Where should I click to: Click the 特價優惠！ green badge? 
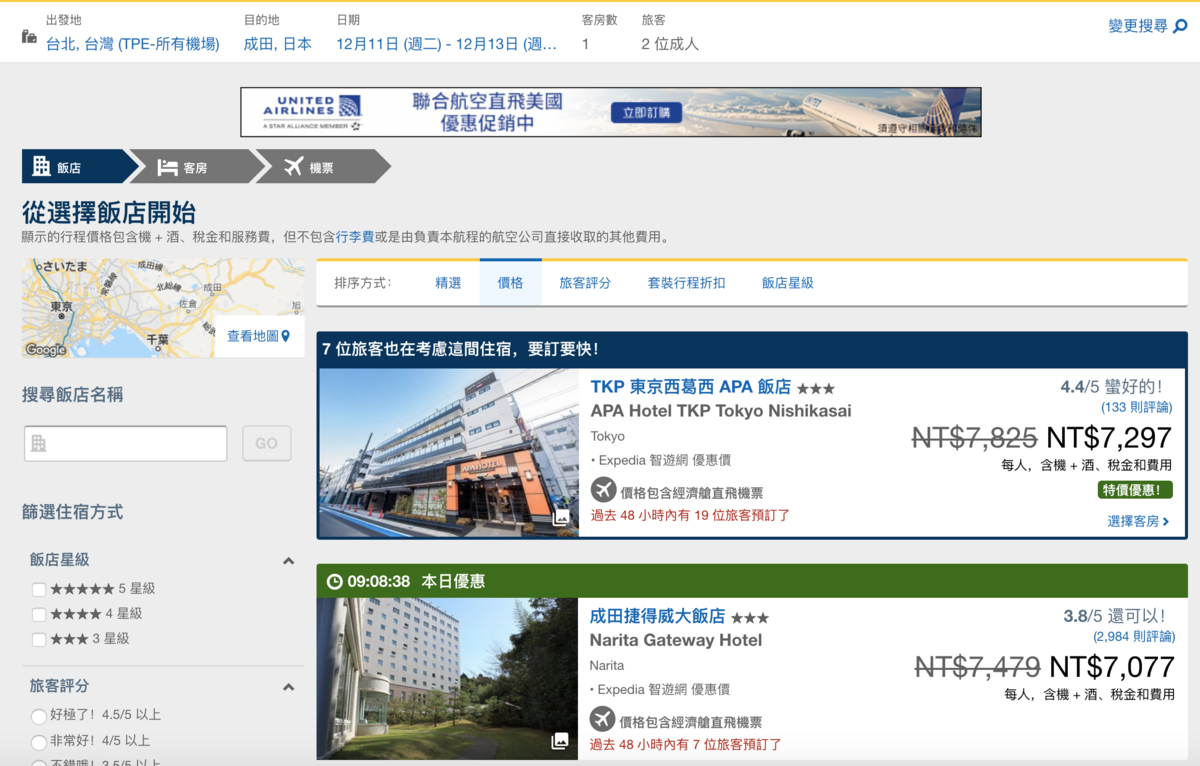pyautogui.click(x=1135, y=490)
